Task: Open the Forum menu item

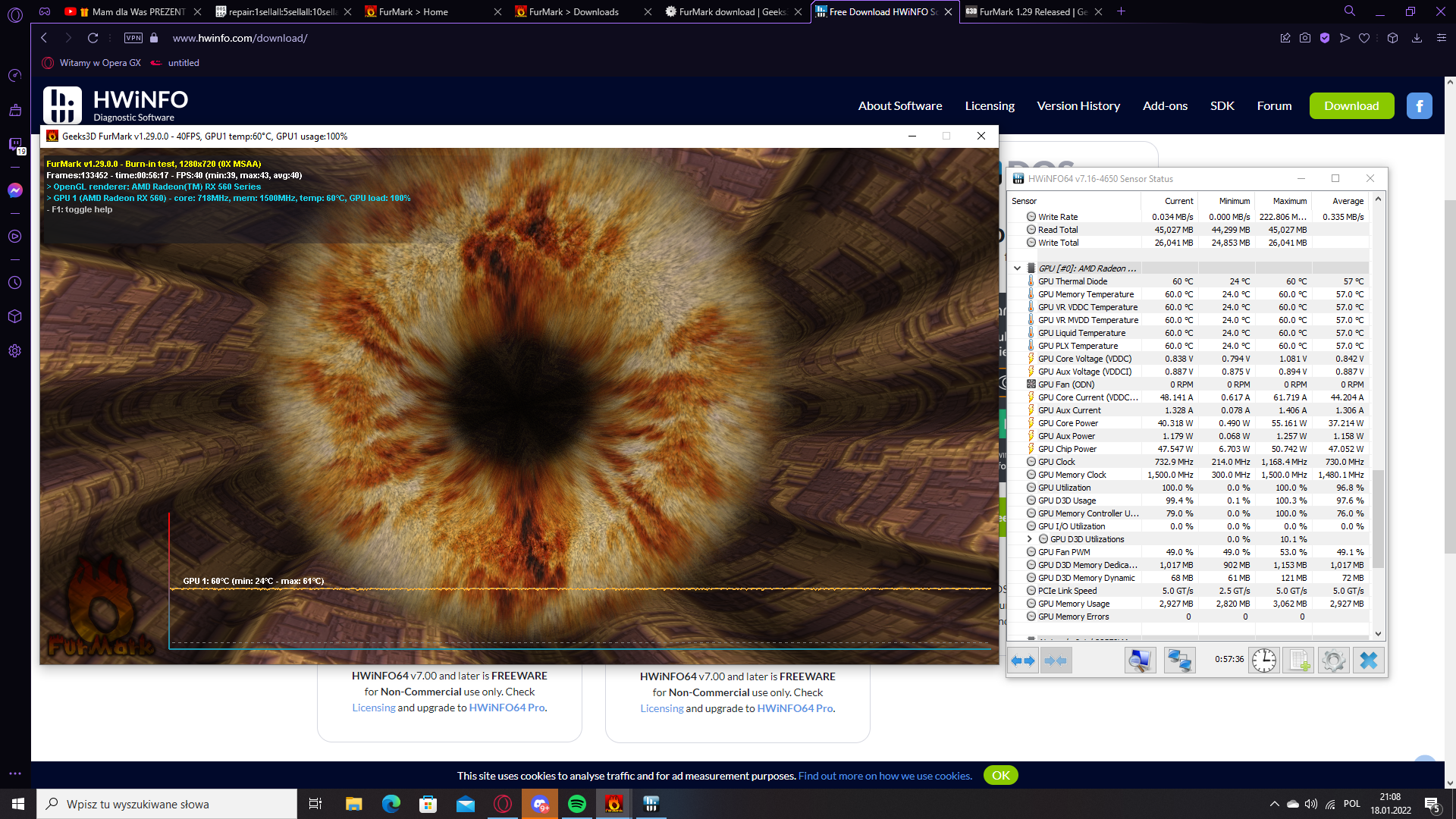Action: click(1274, 106)
